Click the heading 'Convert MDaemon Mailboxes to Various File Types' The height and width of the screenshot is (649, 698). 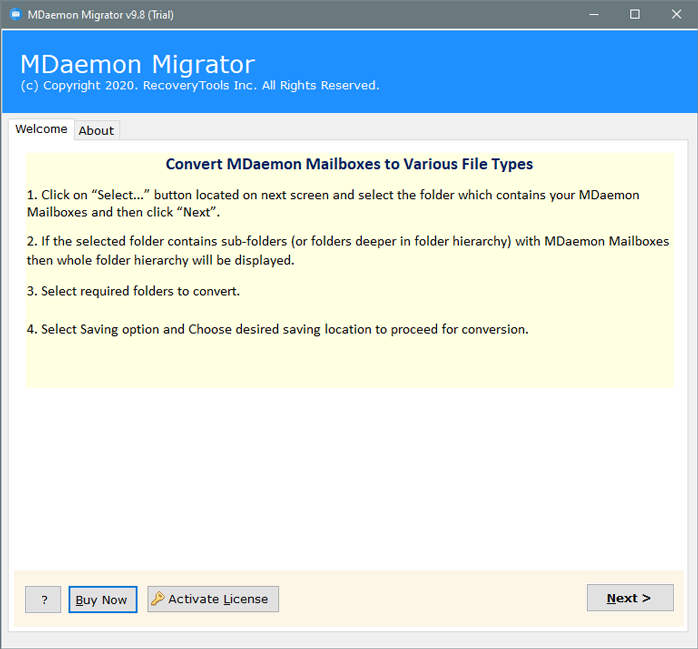[349, 164]
